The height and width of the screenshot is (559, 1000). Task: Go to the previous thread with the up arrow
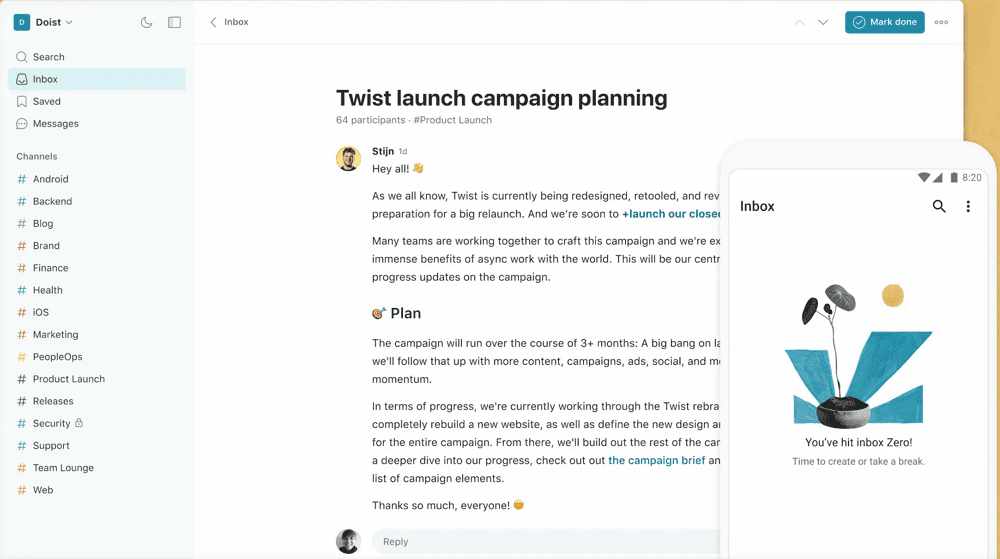point(799,22)
